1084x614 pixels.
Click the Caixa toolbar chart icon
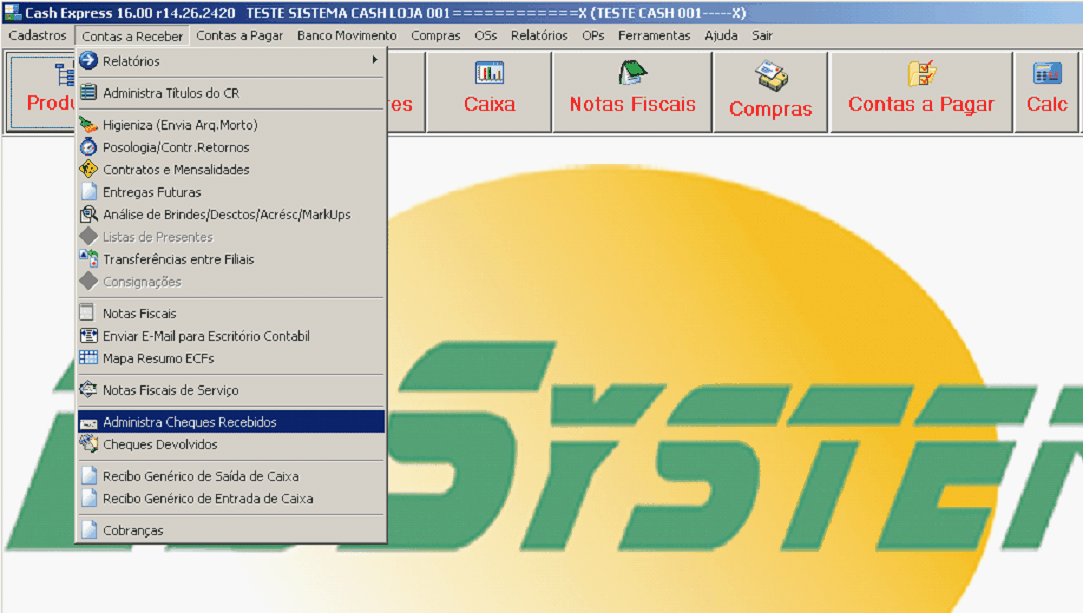pos(489,73)
